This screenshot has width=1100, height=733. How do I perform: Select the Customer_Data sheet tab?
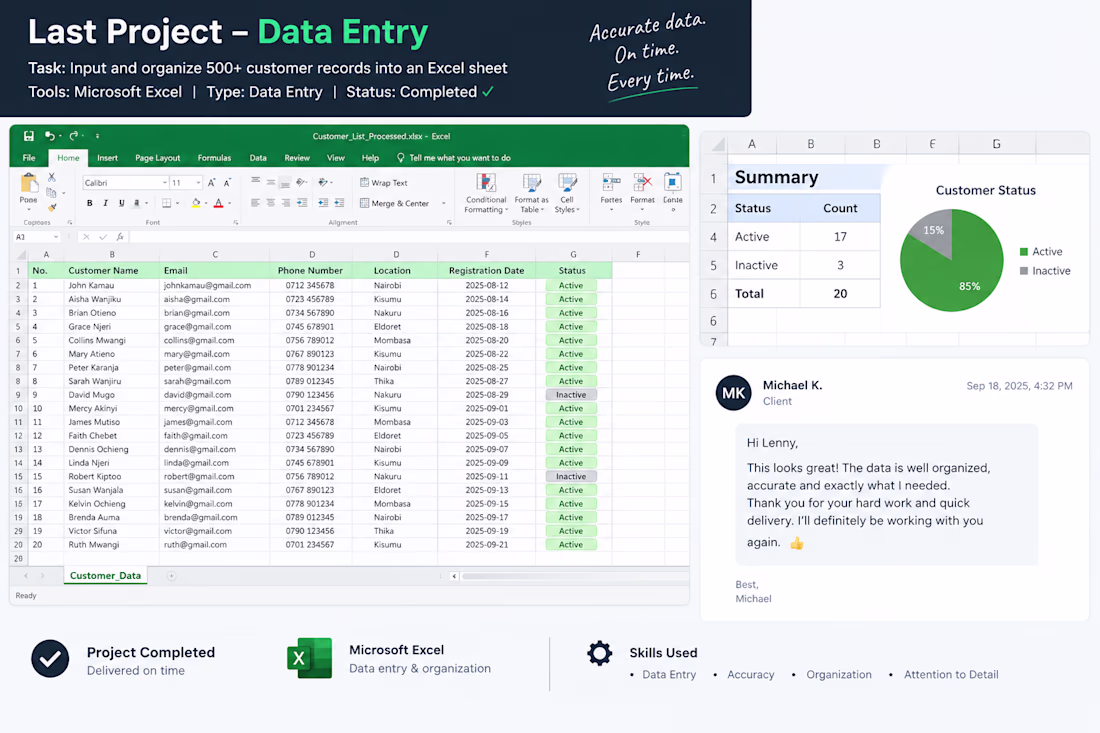[105, 576]
